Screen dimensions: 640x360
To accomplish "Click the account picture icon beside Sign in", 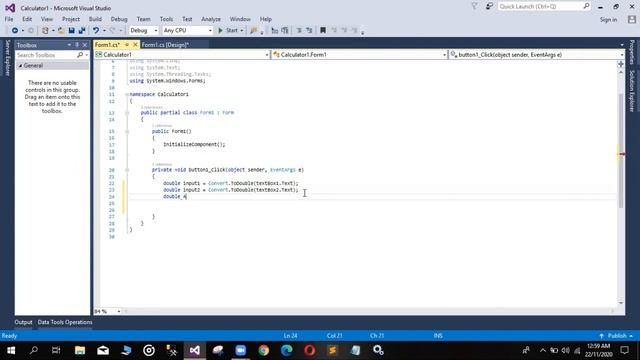I will (632, 19).
